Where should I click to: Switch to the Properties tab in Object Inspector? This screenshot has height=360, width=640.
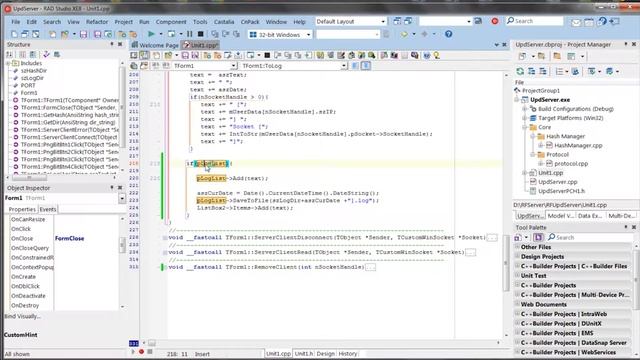[22, 209]
